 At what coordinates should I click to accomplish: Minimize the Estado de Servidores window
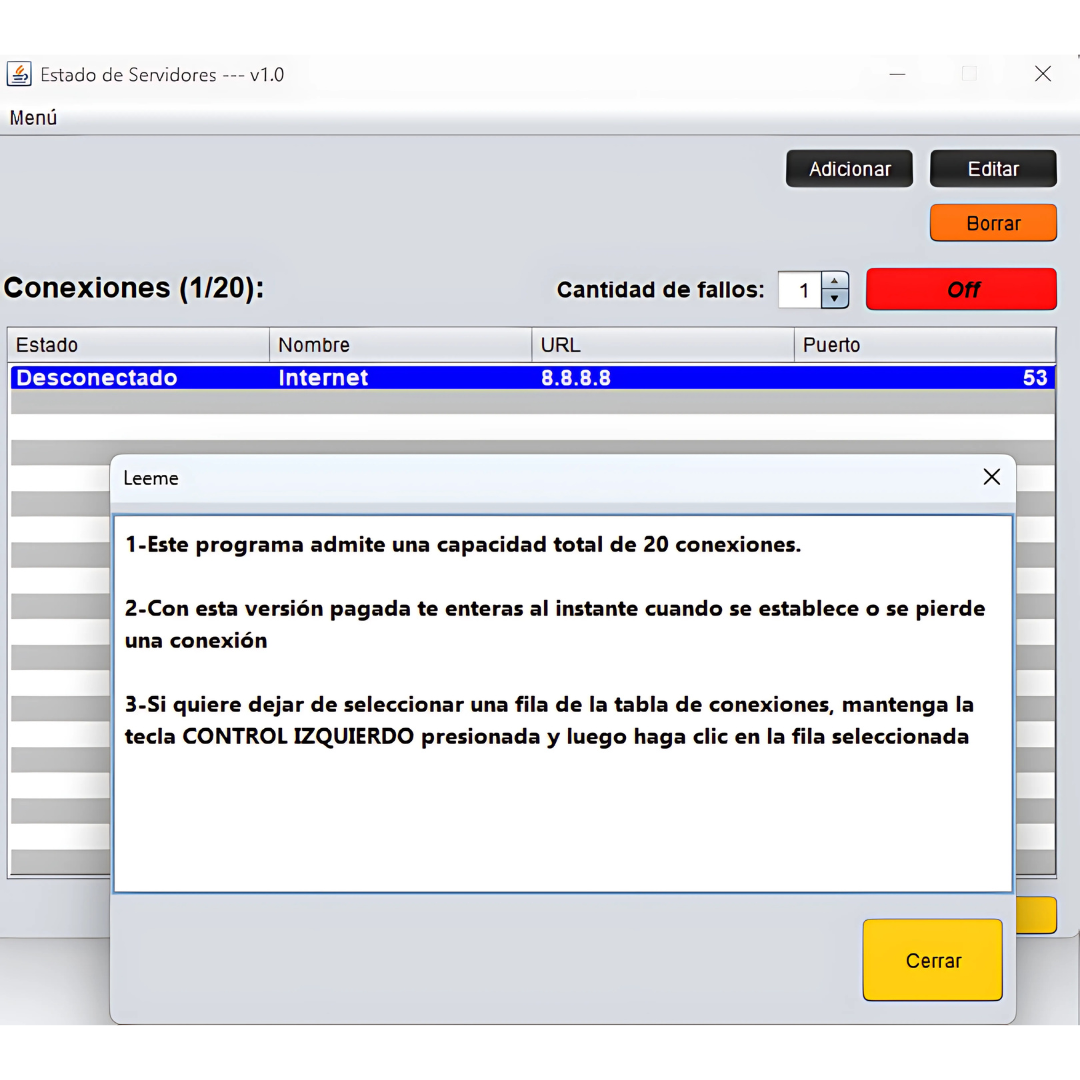pos(897,74)
